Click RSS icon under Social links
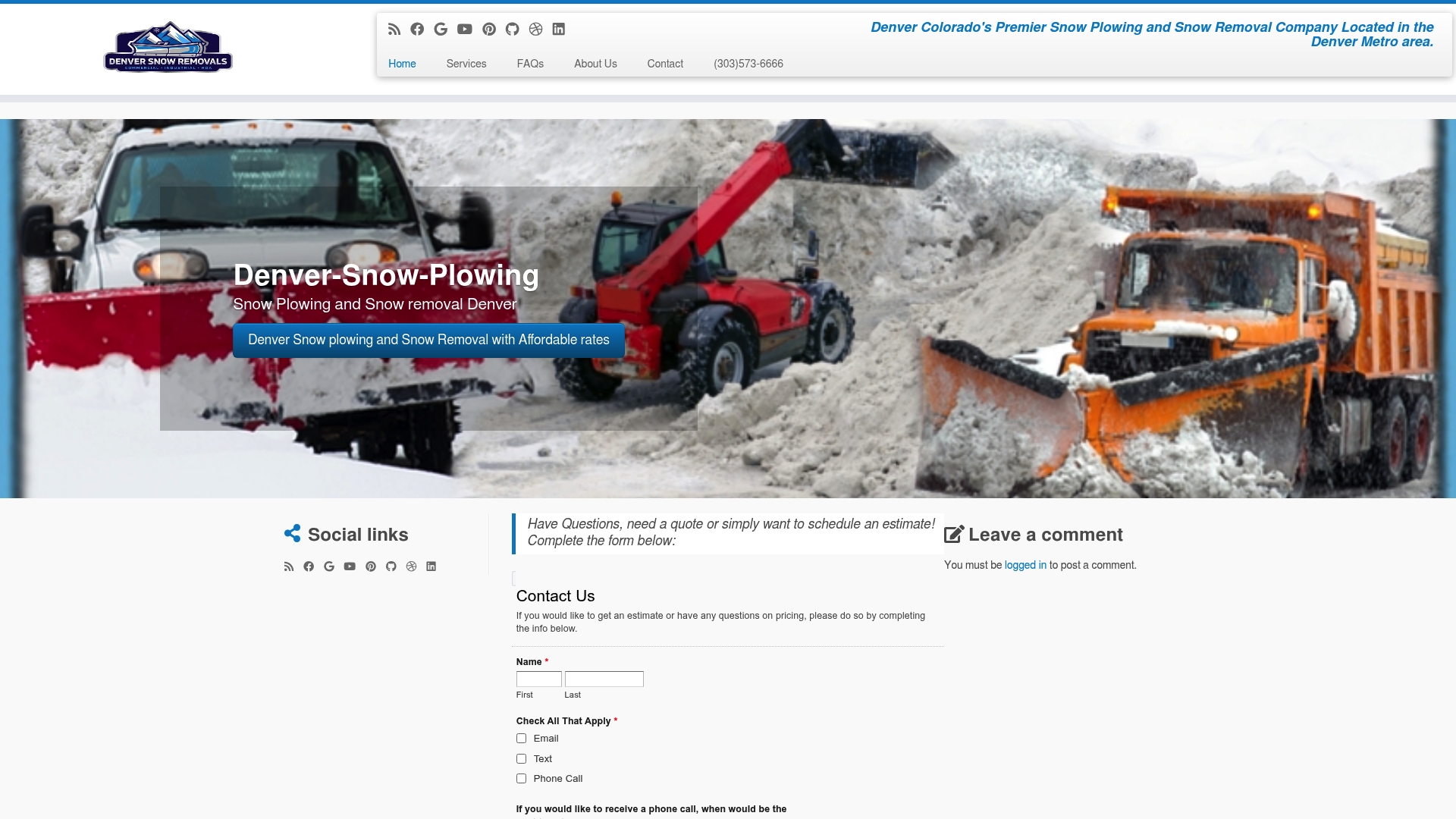The image size is (1456, 819). [x=289, y=566]
